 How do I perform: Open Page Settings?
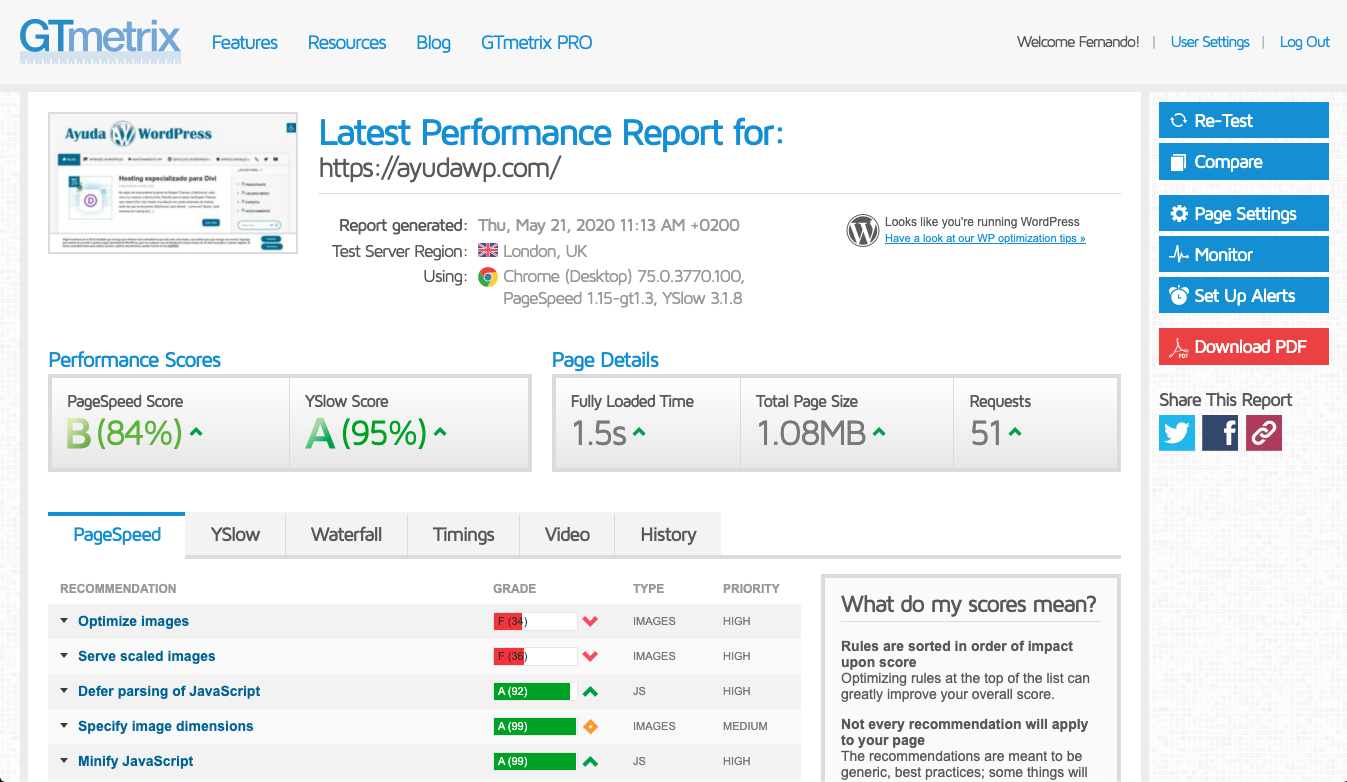(1243, 213)
